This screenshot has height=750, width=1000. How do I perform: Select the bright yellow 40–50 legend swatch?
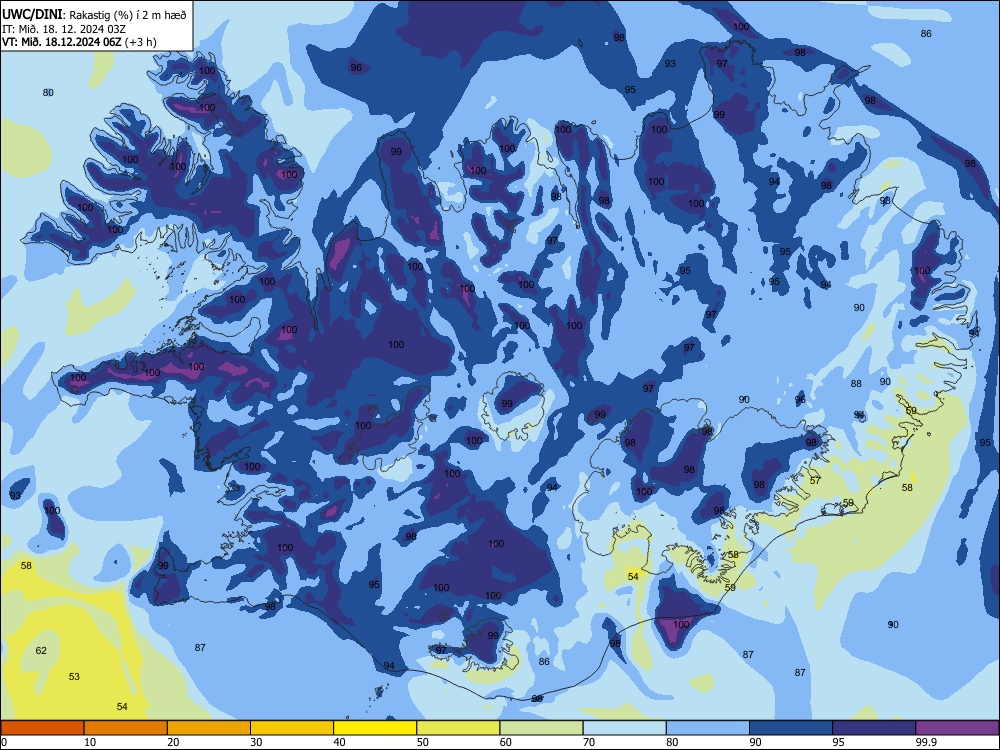[x=375, y=728]
